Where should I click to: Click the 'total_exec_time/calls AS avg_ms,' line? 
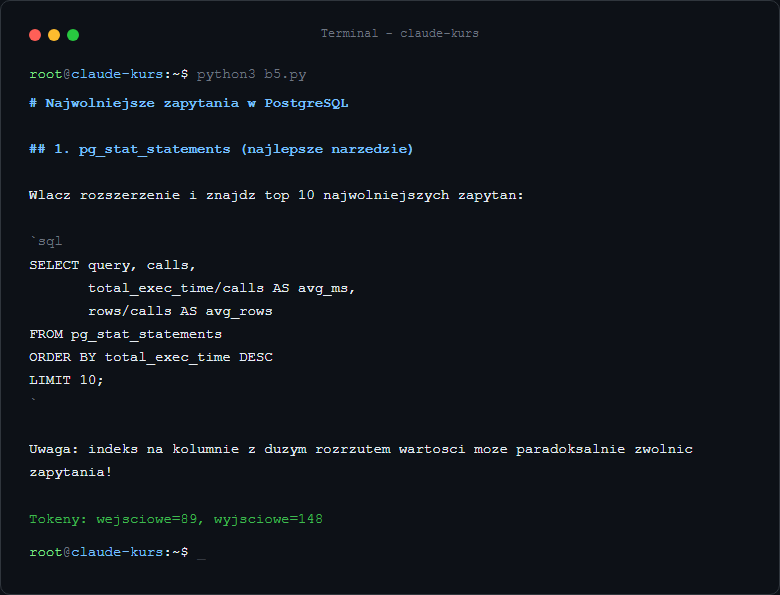coord(221,288)
